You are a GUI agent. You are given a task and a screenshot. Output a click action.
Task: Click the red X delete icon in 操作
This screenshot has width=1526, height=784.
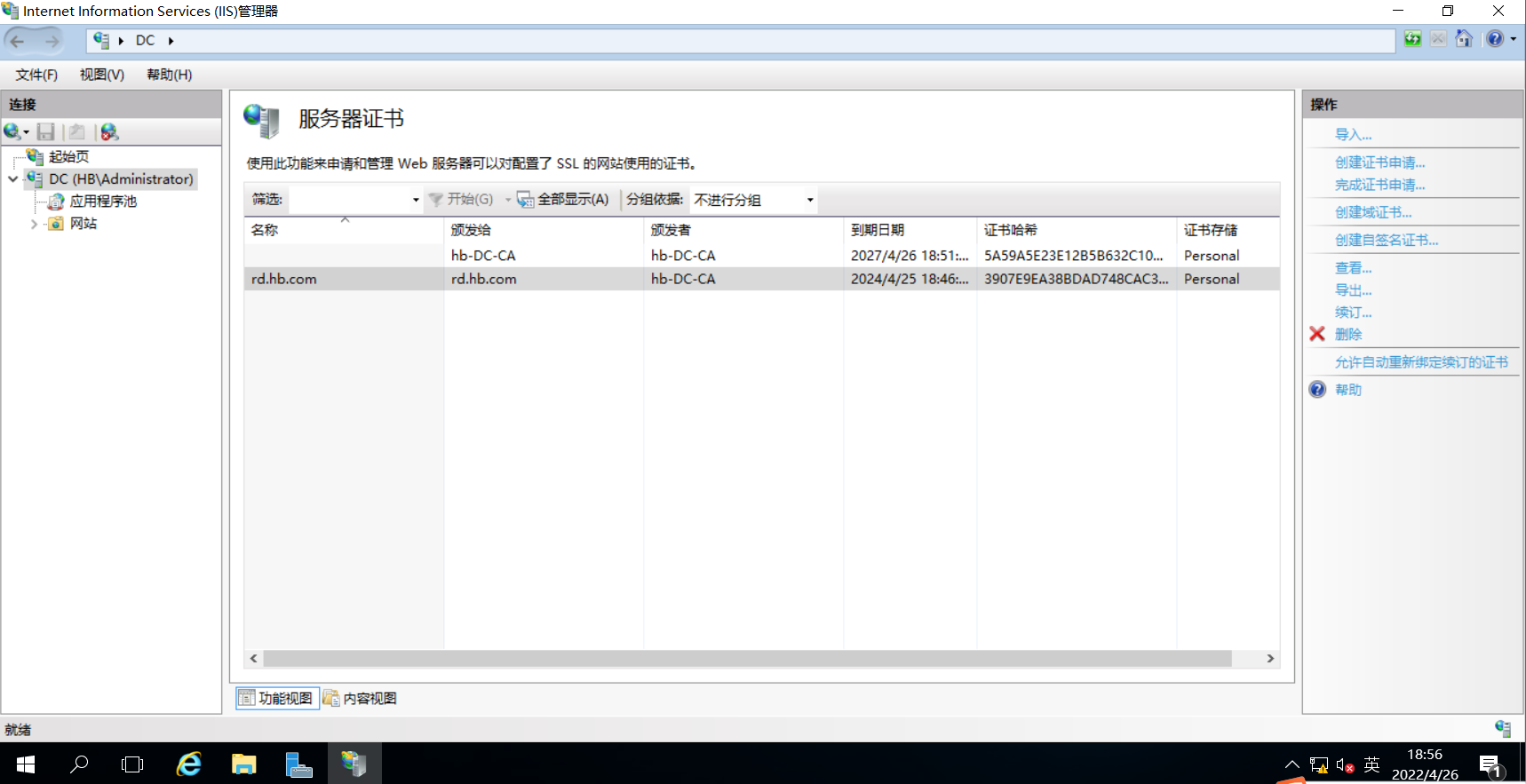(x=1317, y=334)
